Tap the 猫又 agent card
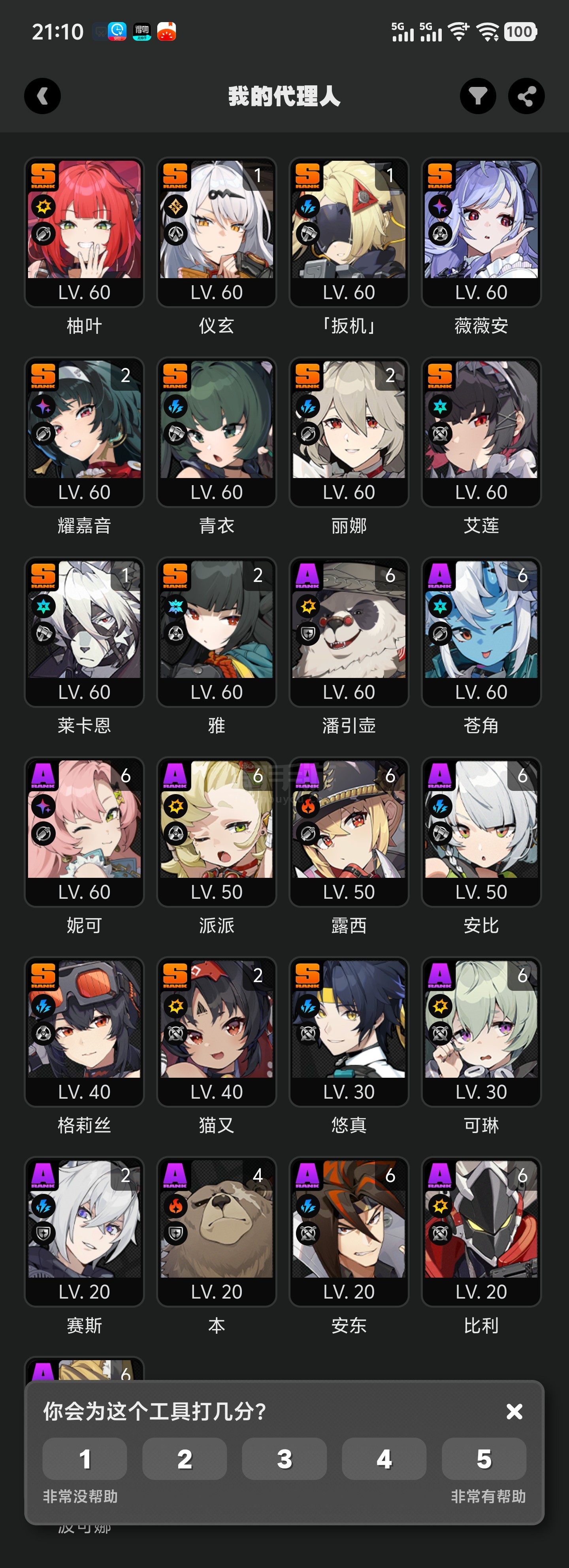The width and height of the screenshot is (569, 1568). [x=217, y=1032]
